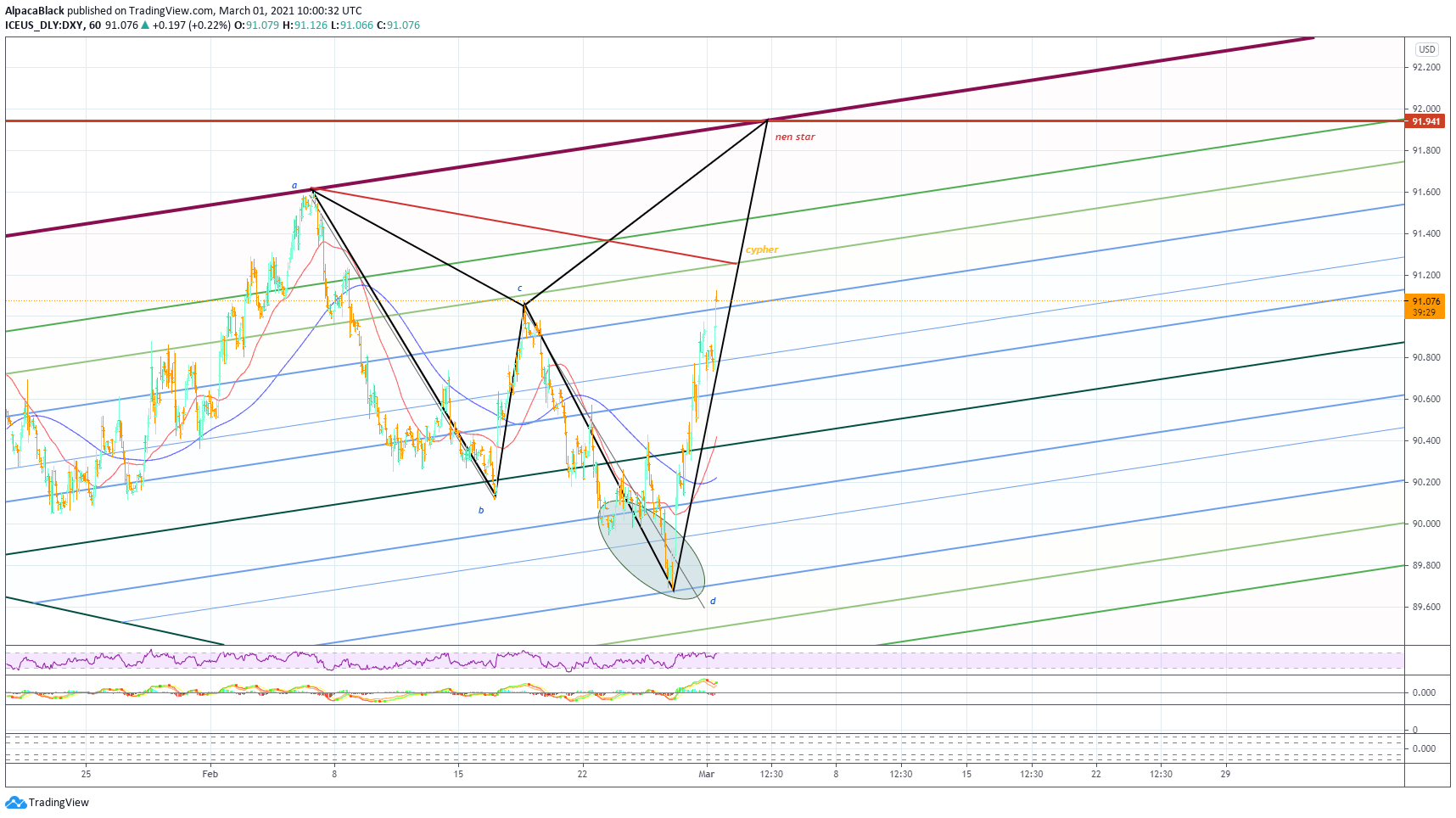Click the 90.000 price axis label
The height and width of the screenshot is (818, 1456).
[1426, 524]
